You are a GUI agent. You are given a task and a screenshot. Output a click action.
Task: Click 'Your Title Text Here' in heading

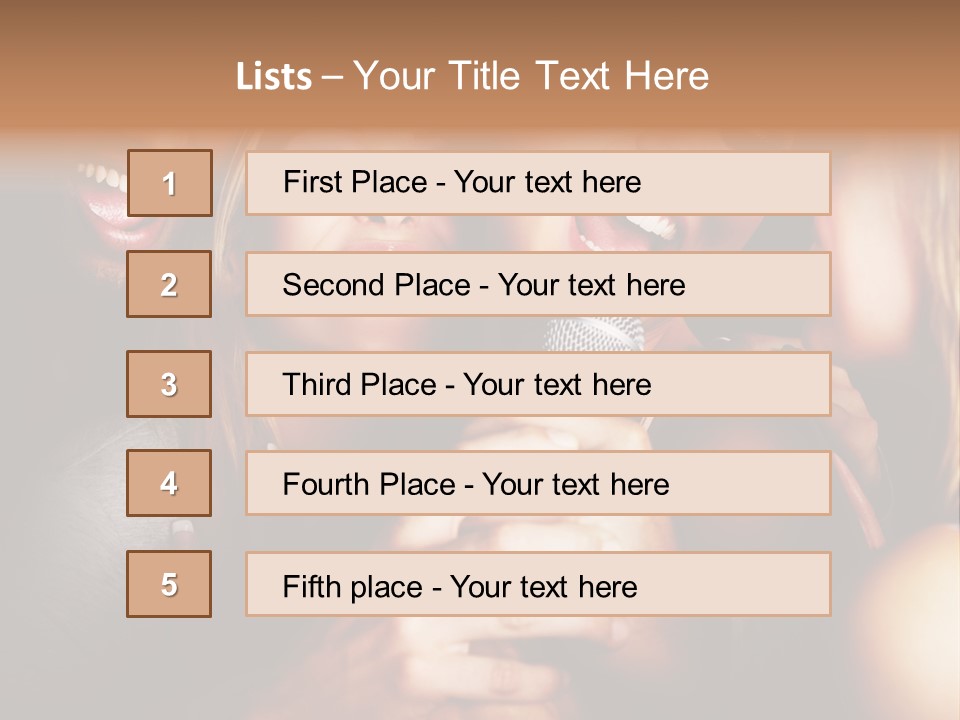pyautogui.click(x=531, y=76)
